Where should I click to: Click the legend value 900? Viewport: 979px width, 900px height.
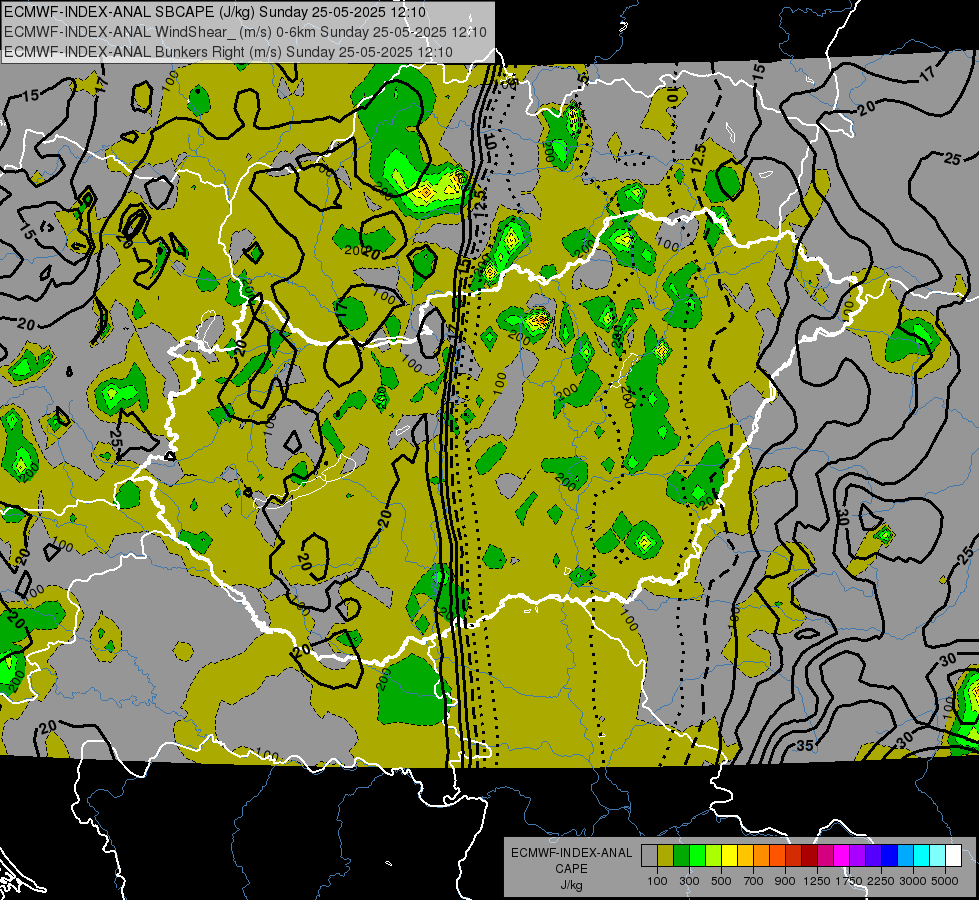785,881
